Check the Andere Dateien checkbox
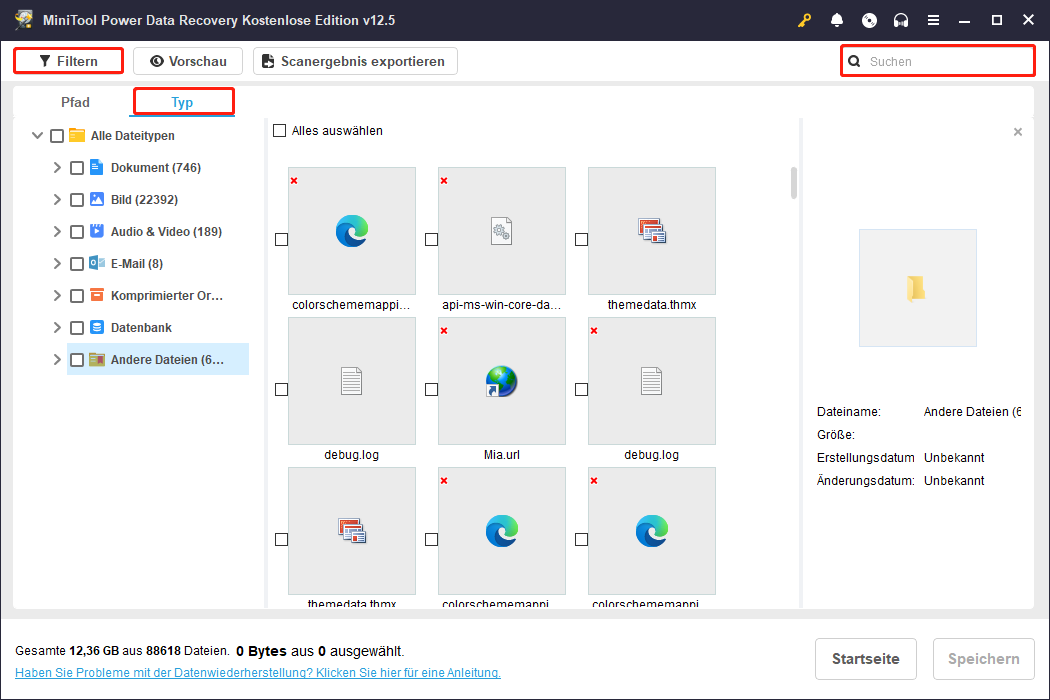The image size is (1050, 700). tap(77, 360)
